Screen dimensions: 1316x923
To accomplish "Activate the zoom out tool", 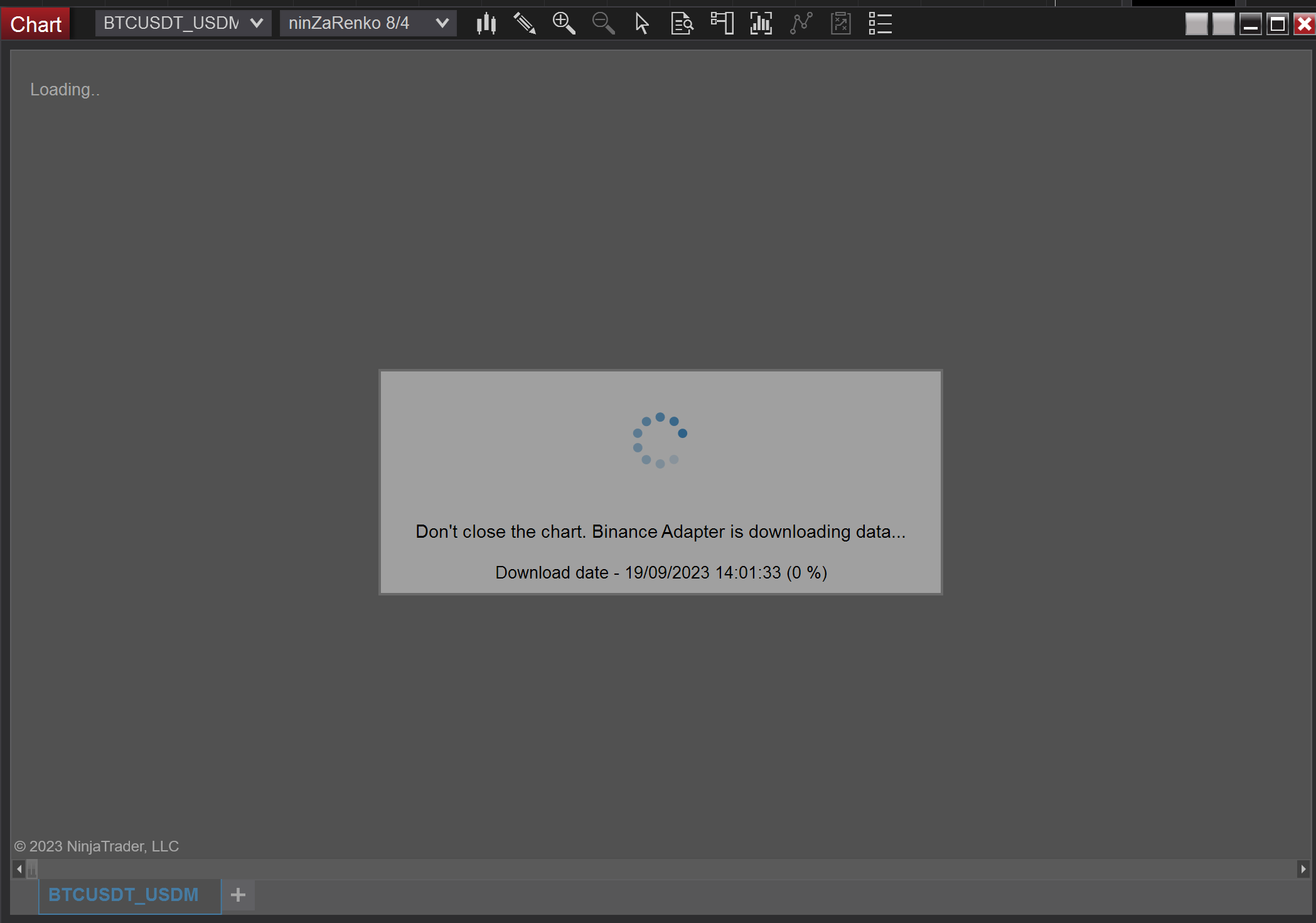I will point(602,23).
